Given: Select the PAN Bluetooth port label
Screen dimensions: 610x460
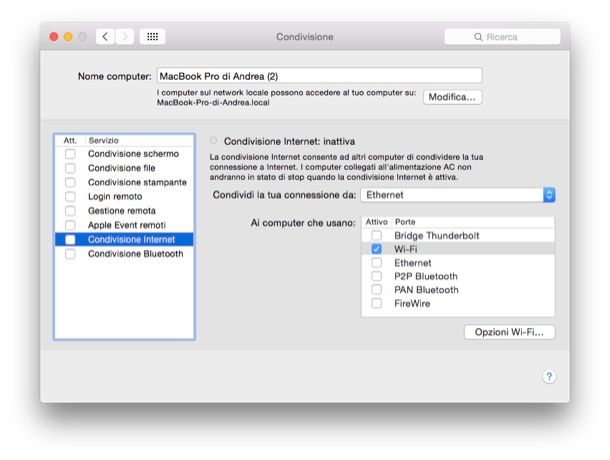Looking at the screenshot, I should point(426,290).
